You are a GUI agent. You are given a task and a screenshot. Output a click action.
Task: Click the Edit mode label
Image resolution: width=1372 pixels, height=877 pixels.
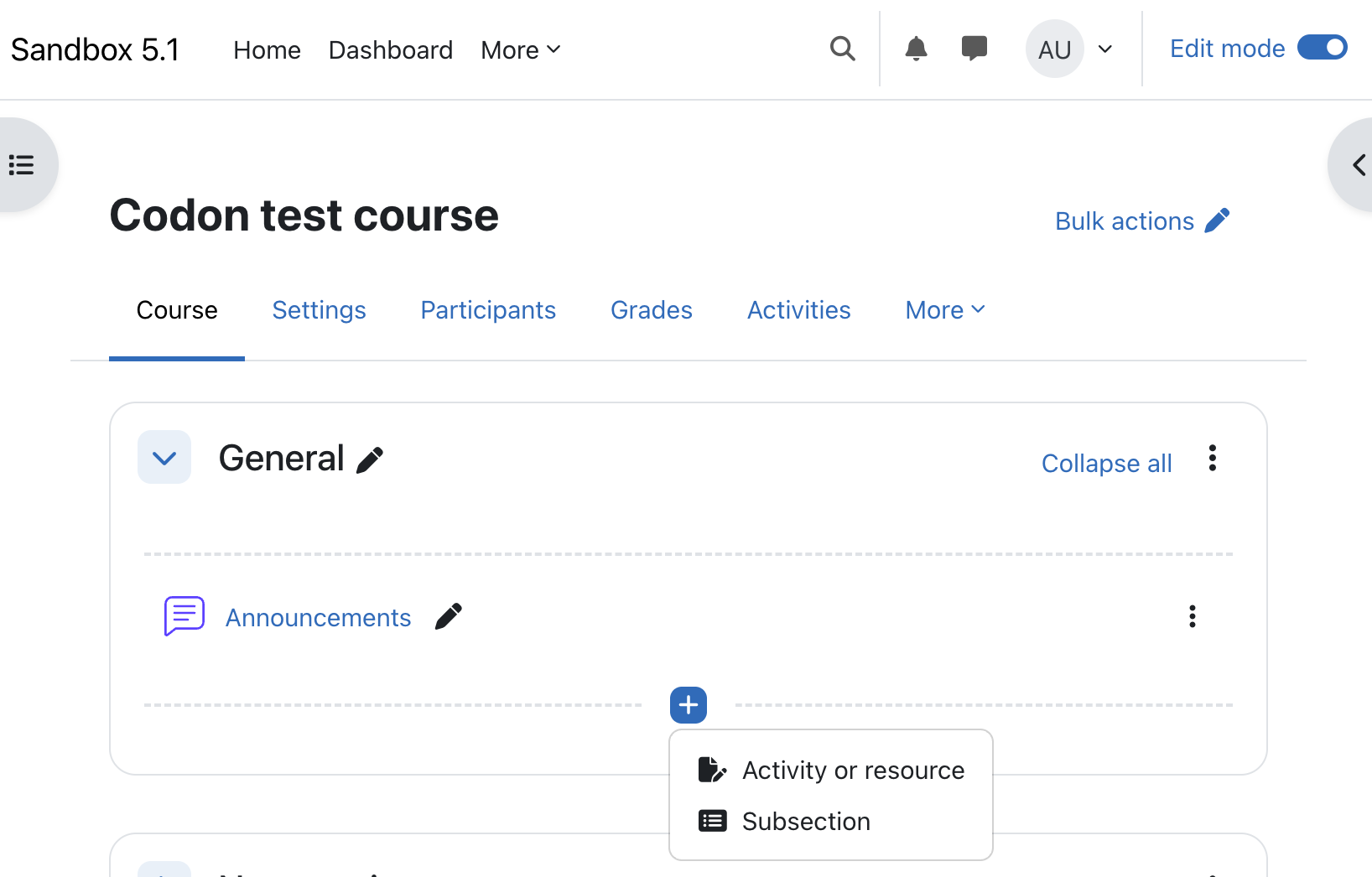tap(1227, 49)
